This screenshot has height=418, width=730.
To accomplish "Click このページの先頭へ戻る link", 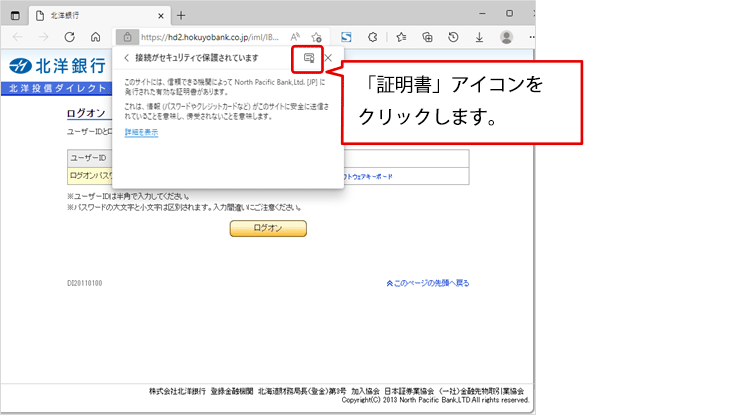I will (x=427, y=283).
